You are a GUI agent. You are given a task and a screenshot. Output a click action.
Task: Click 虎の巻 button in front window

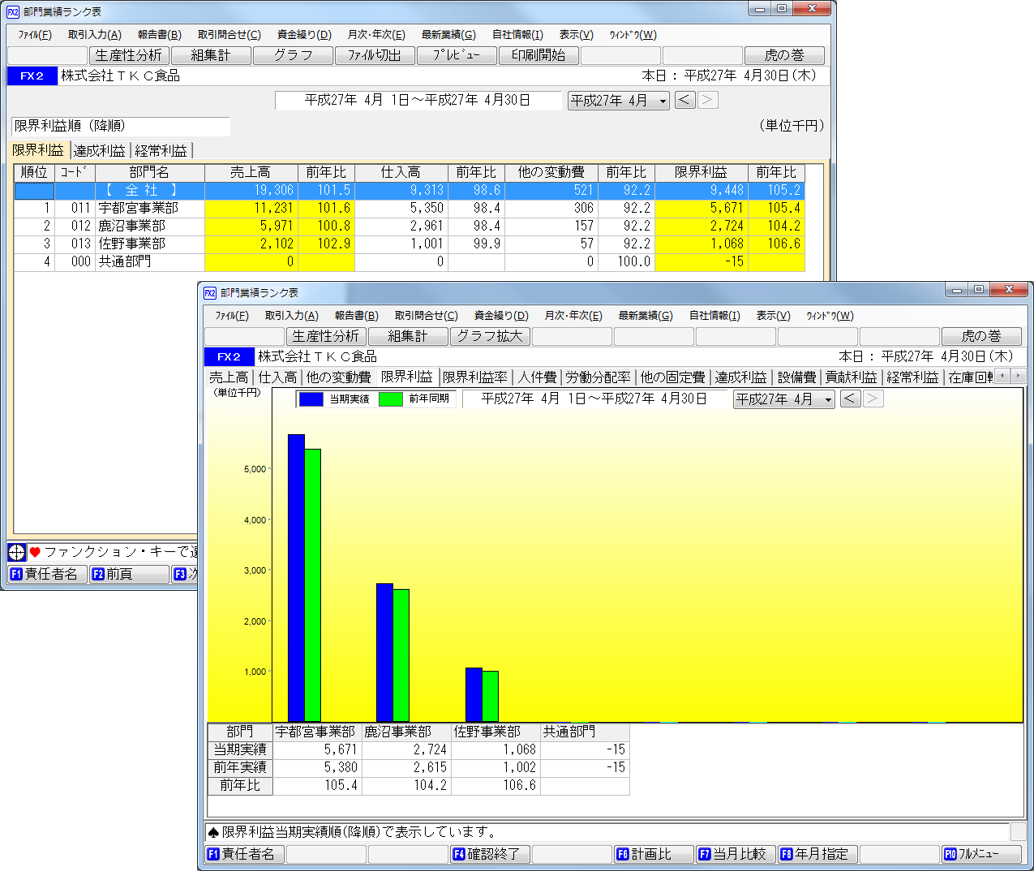pyautogui.click(x=981, y=336)
